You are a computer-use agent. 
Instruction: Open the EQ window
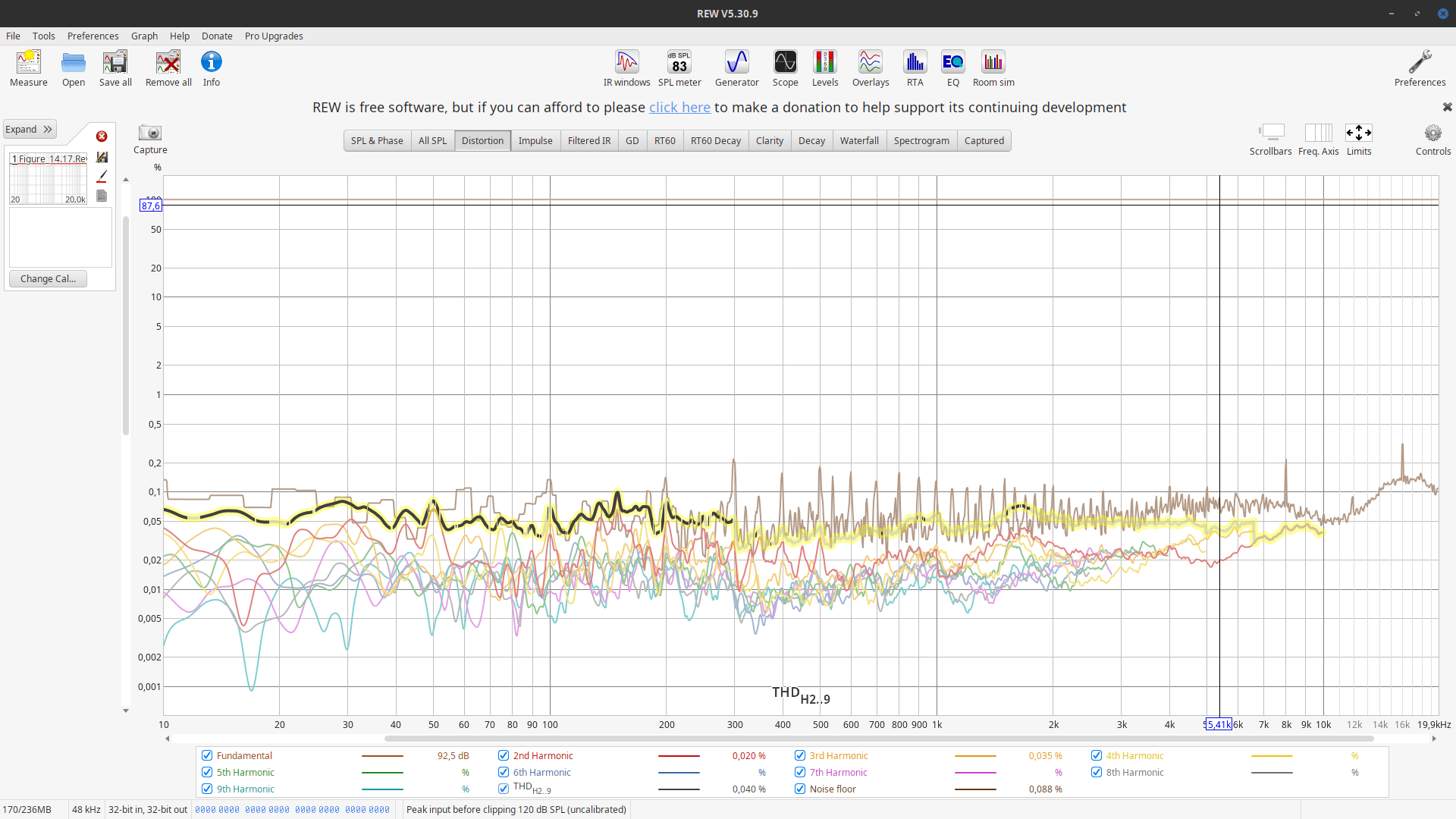pos(953,68)
